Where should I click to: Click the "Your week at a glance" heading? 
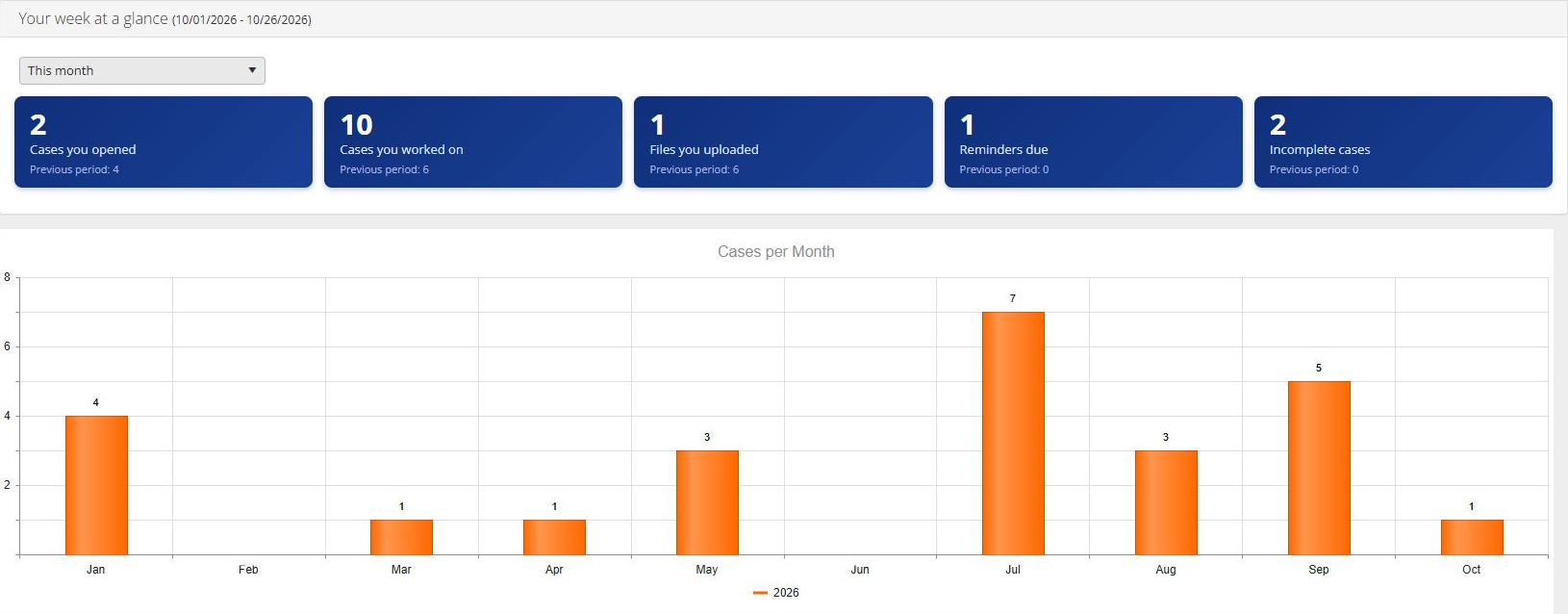93,18
